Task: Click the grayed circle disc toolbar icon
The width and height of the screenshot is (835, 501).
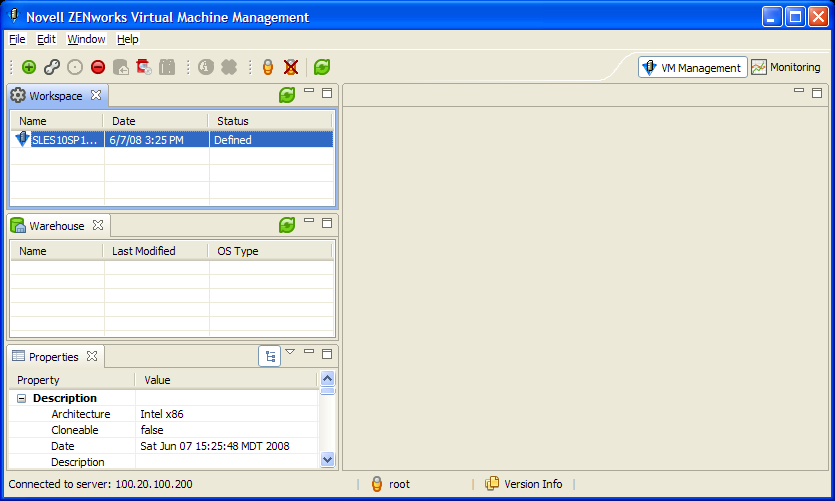Action: (75, 67)
